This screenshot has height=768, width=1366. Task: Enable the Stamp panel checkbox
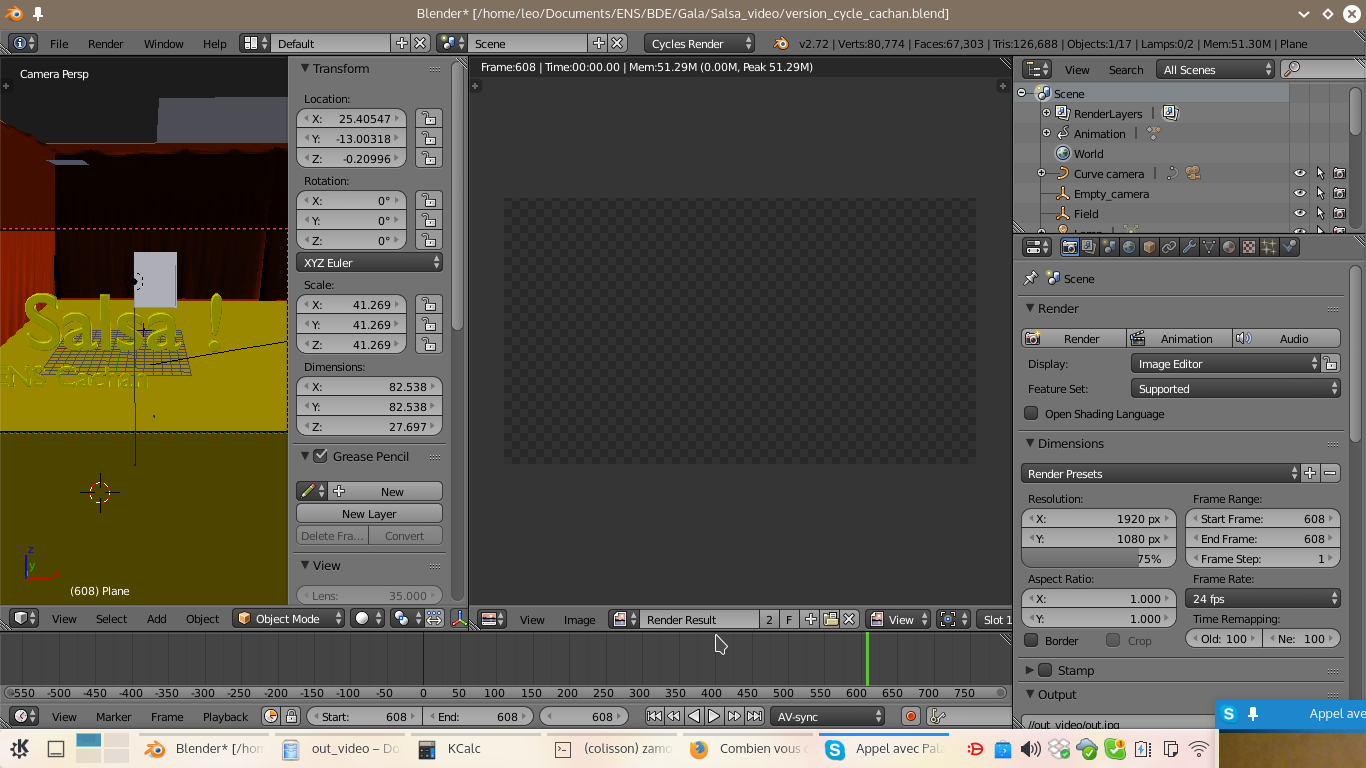coord(1045,670)
